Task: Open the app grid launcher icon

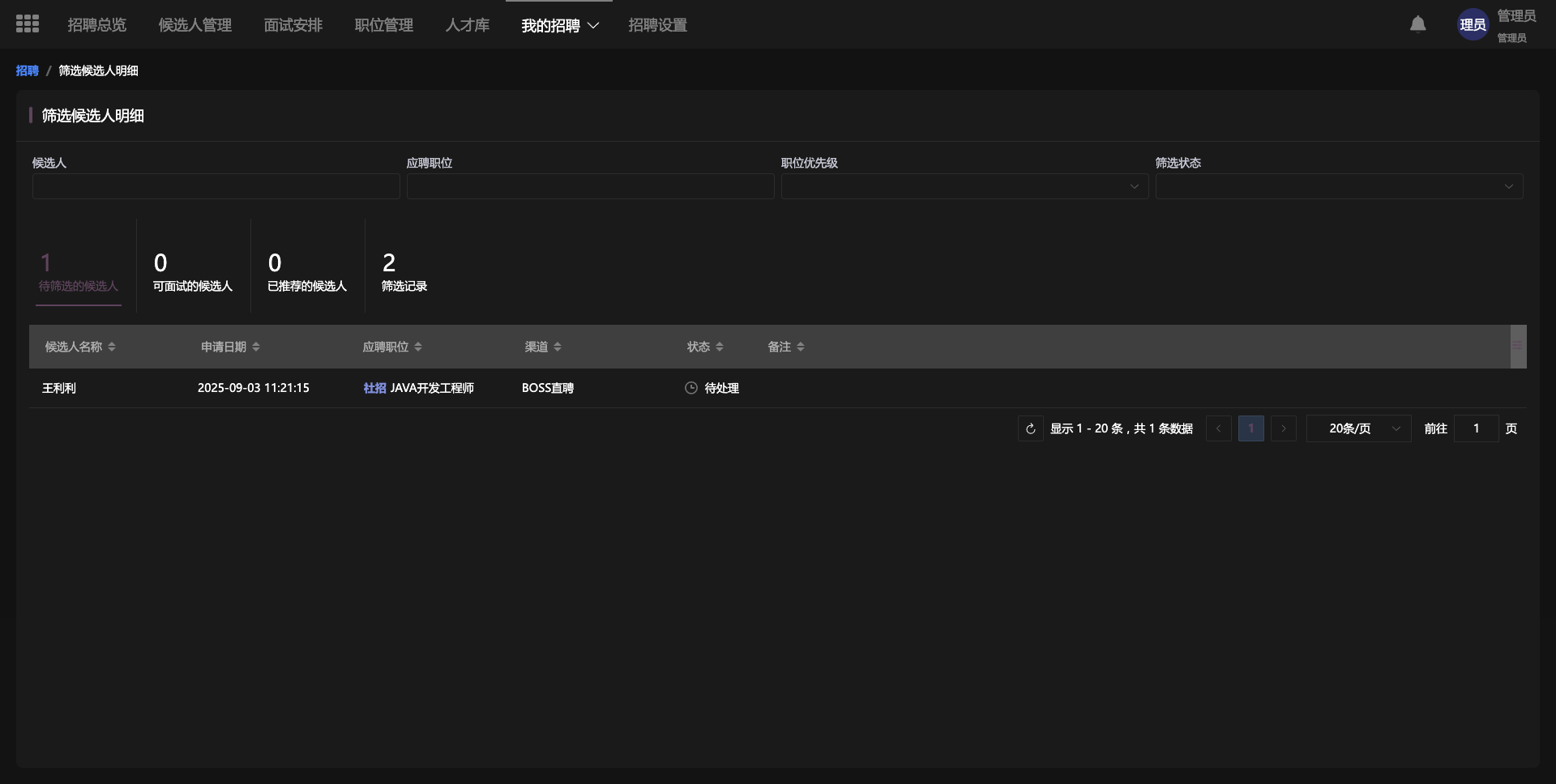Action: [x=28, y=24]
